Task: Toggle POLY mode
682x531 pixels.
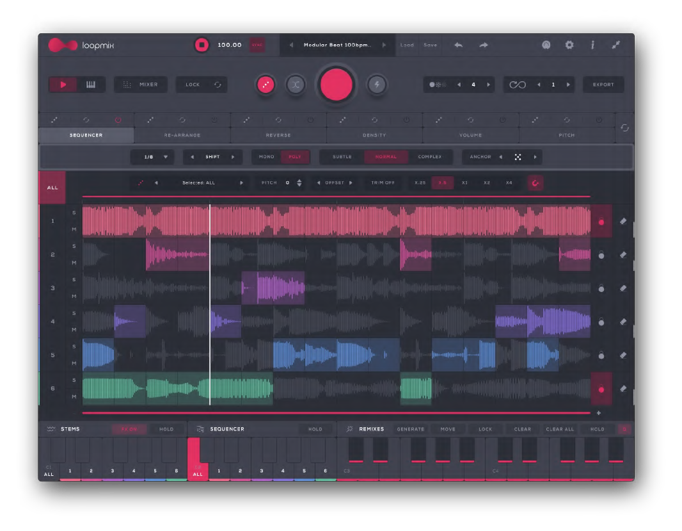Action: 295,157
